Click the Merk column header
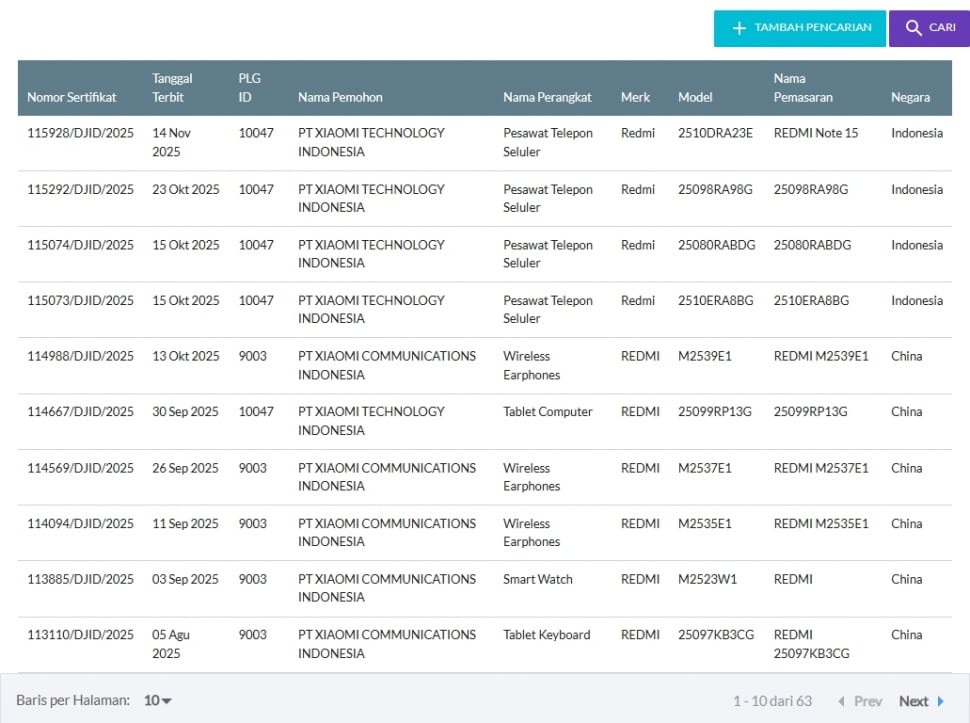Screen dimensions: 970x723 635,97
